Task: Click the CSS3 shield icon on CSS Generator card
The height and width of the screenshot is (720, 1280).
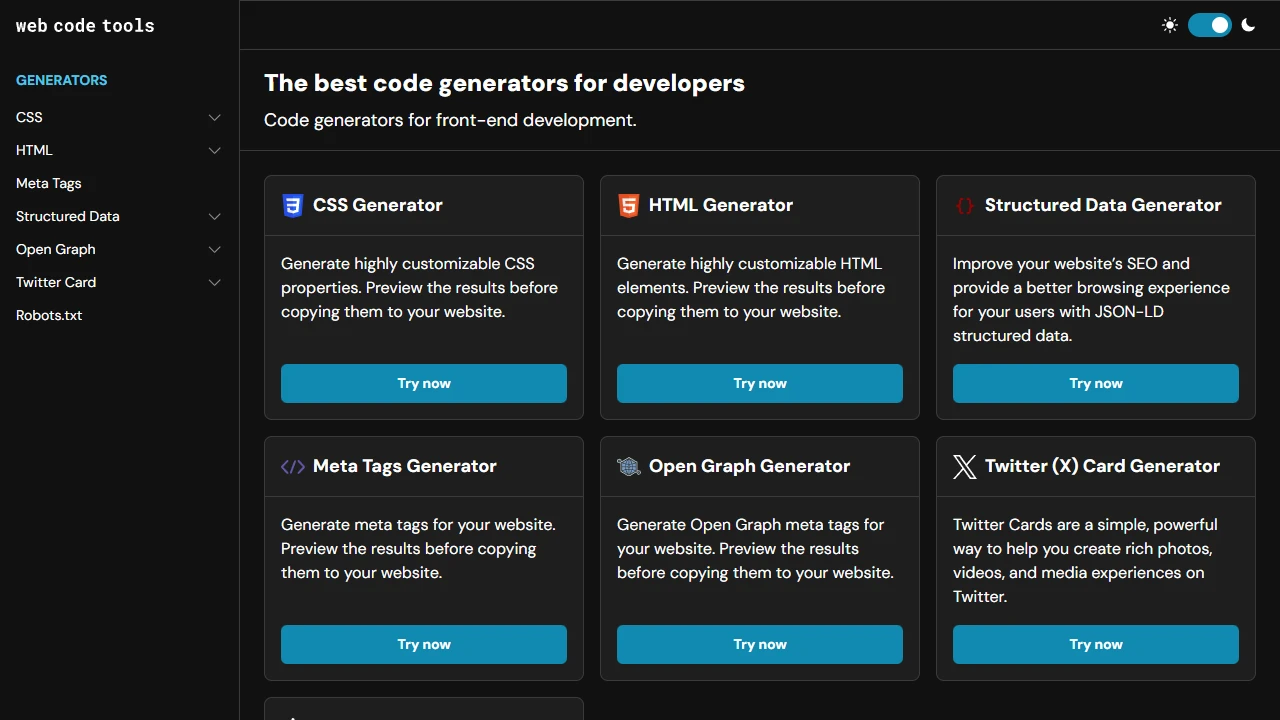Action: pyautogui.click(x=292, y=205)
